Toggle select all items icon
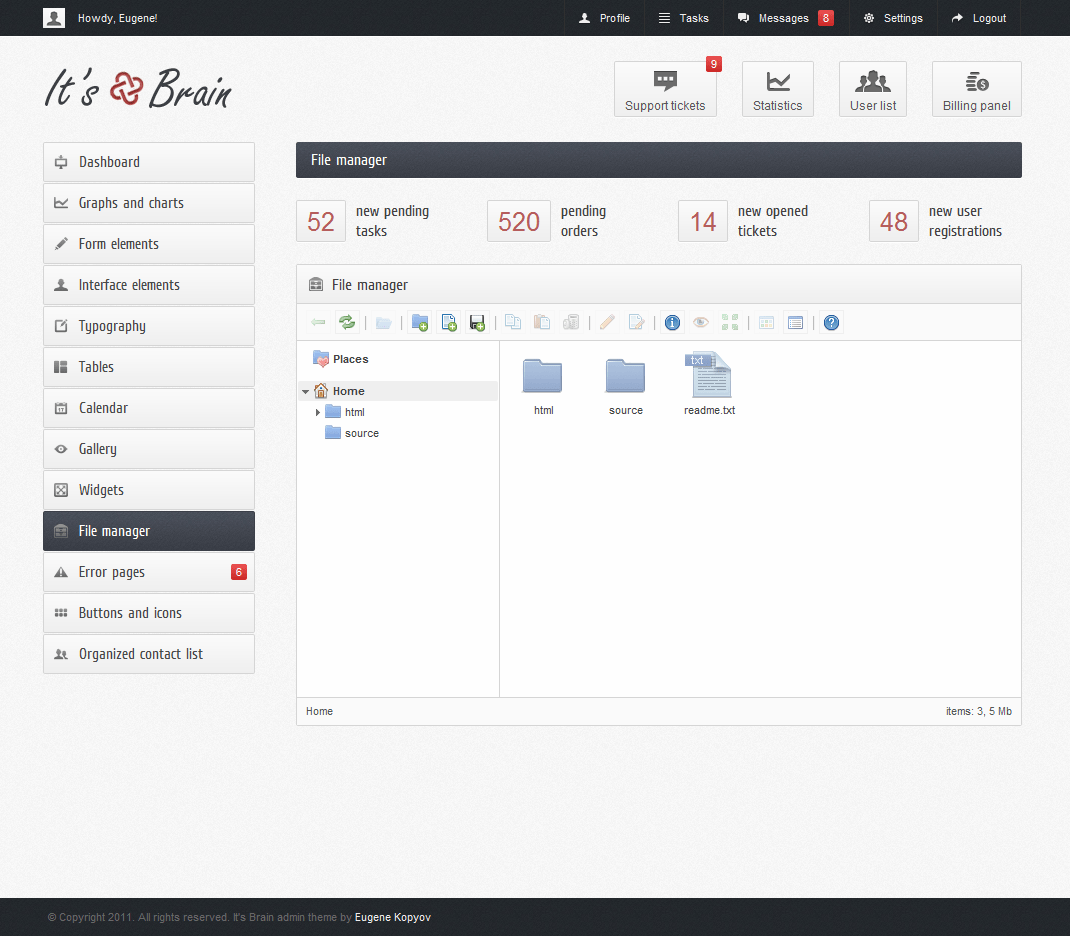 (729, 322)
